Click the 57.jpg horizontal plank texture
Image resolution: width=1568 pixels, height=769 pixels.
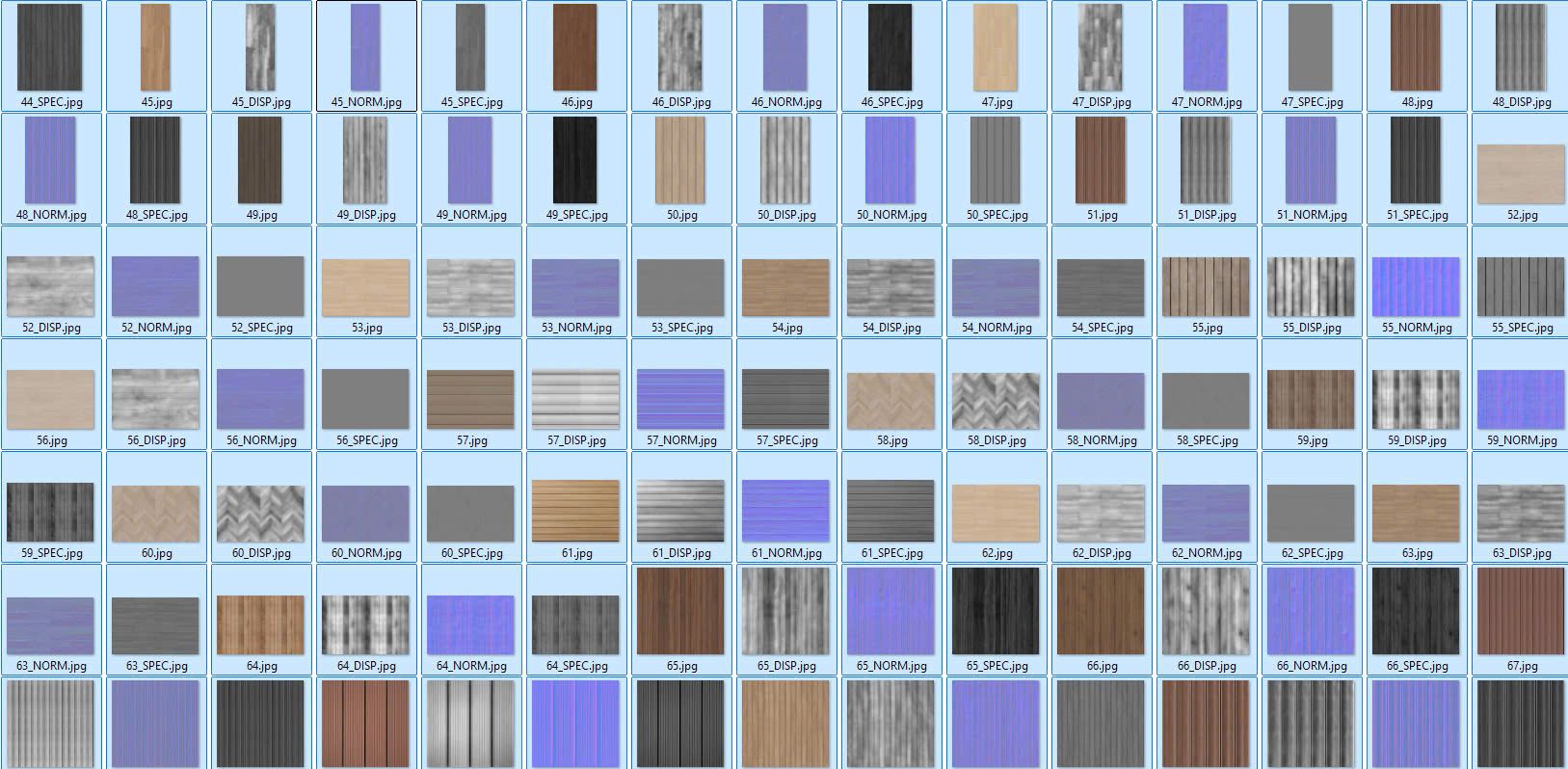point(471,400)
